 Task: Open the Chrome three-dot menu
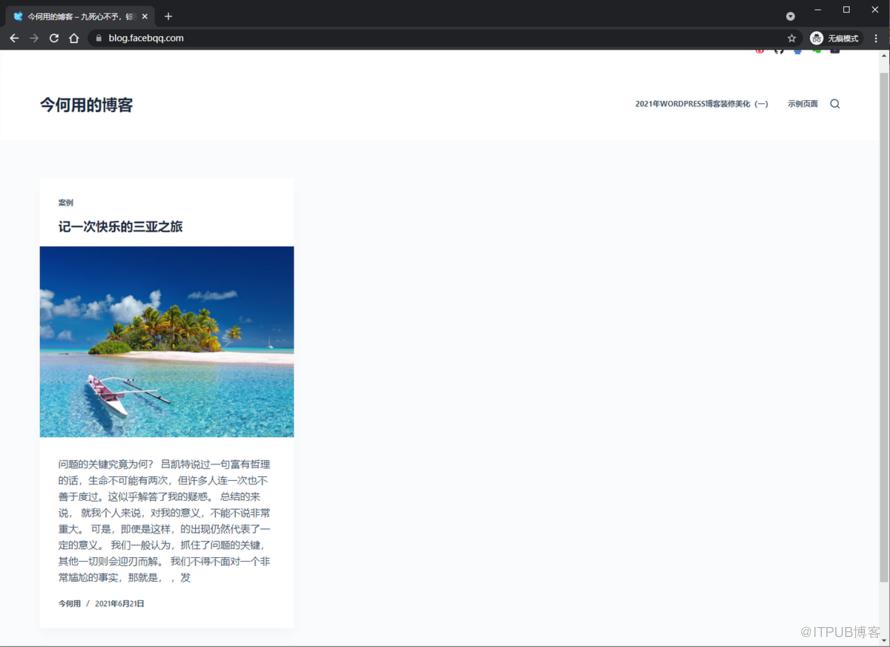(876, 38)
